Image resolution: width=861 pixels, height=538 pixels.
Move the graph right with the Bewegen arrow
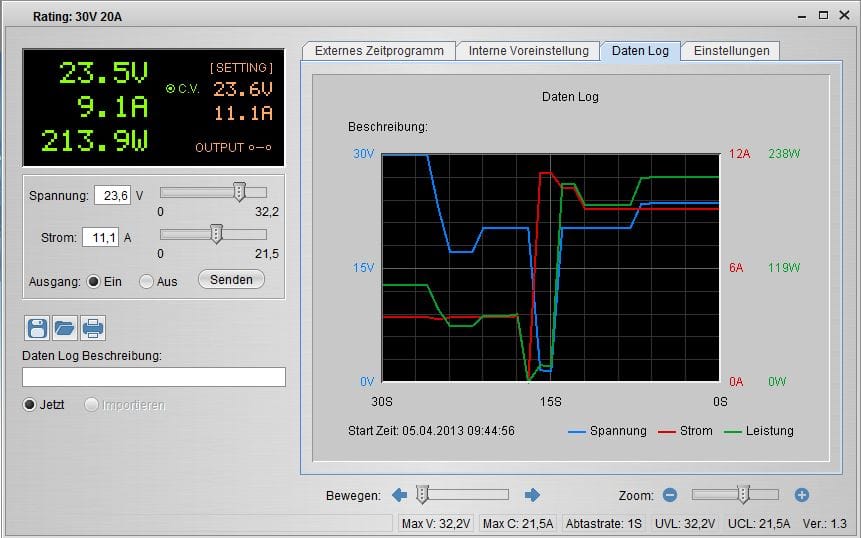[532, 495]
